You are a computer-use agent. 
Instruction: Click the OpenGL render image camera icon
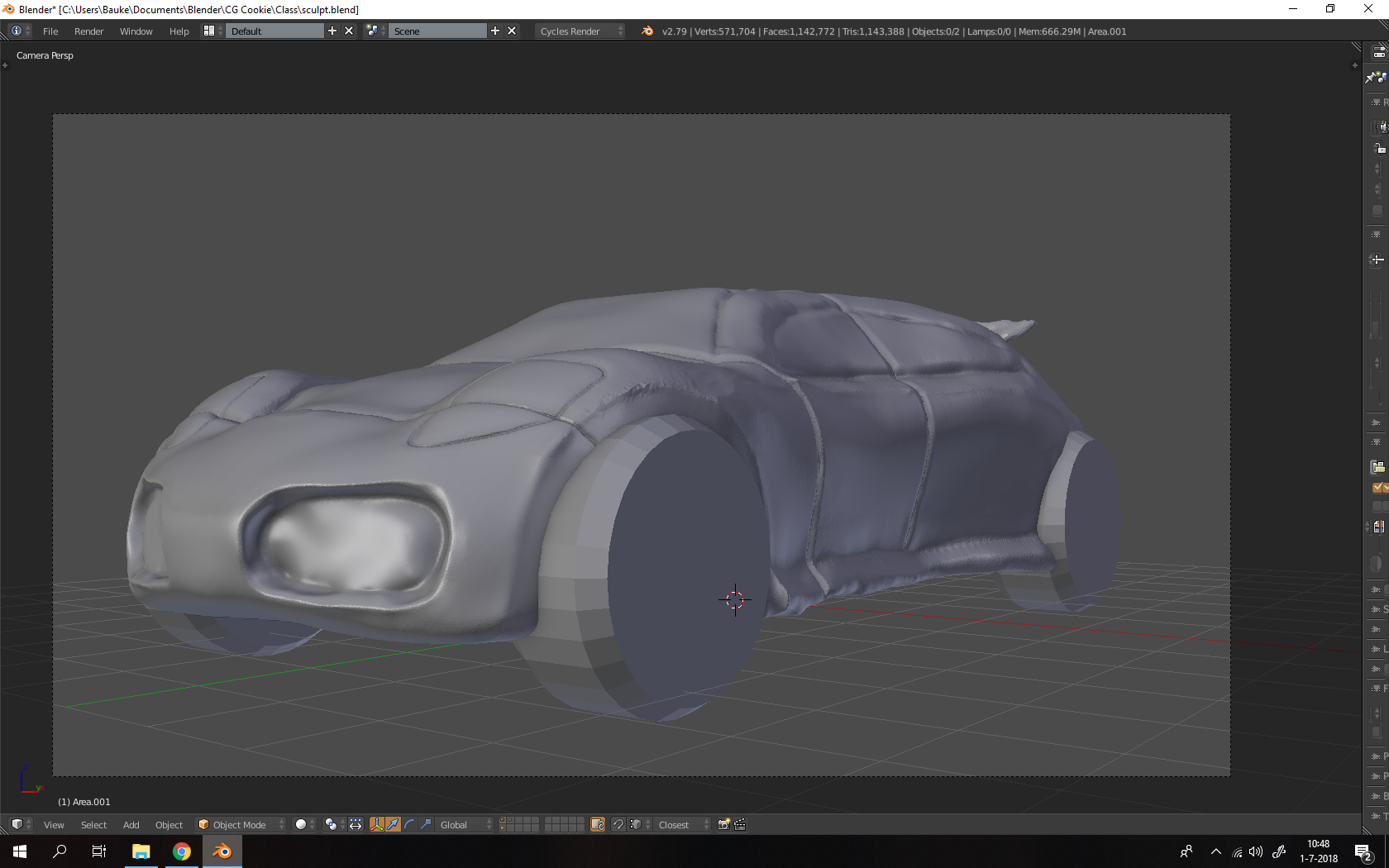[x=723, y=824]
